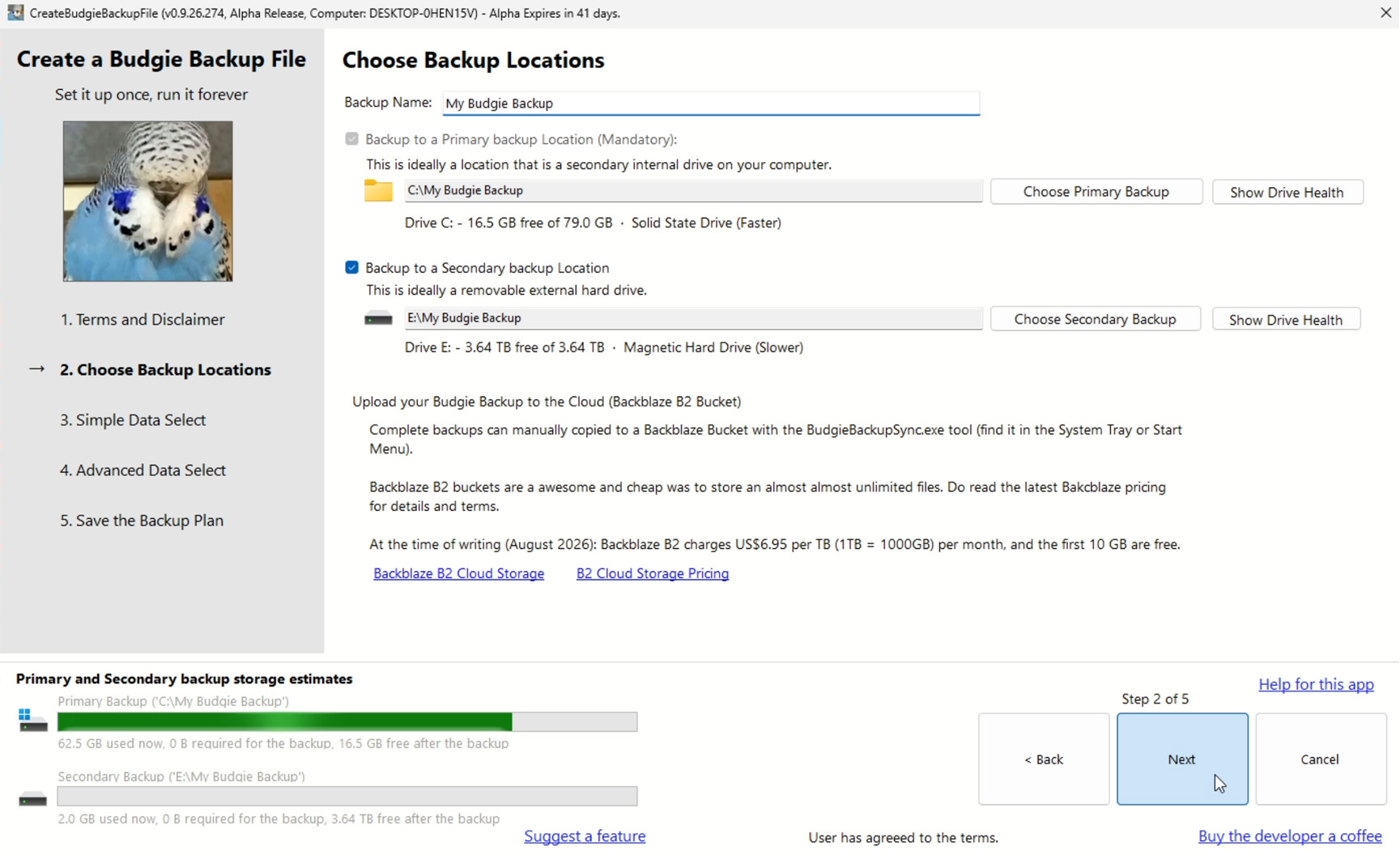Viewport: 1400px width, 859px height.
Task: Click the Windows drive icon beside Primary Backup estimate
Action: 33,720
